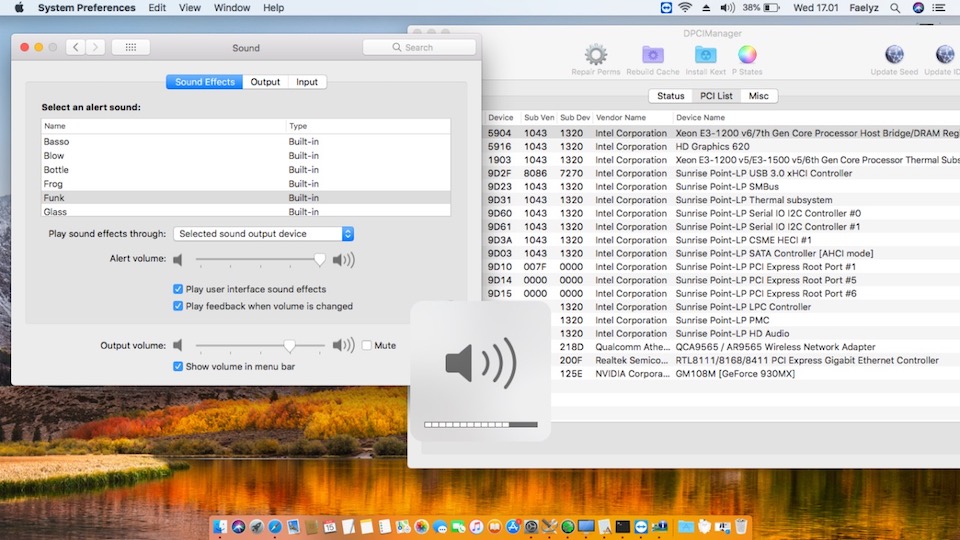
Task: Show all preferences grid button
Action: tap(130, 47)
